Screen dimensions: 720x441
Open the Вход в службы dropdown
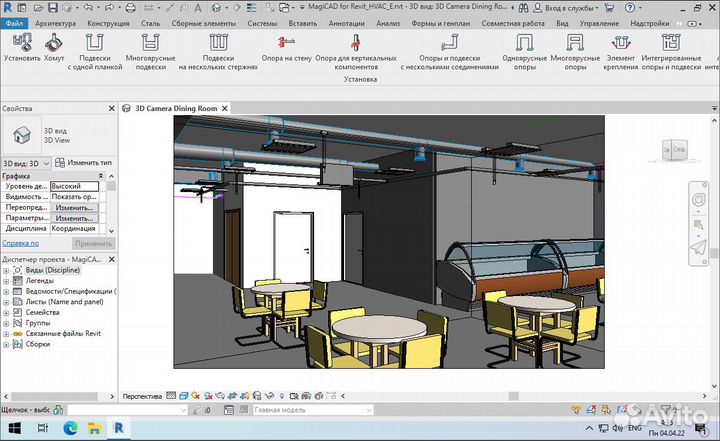[571, 8]
